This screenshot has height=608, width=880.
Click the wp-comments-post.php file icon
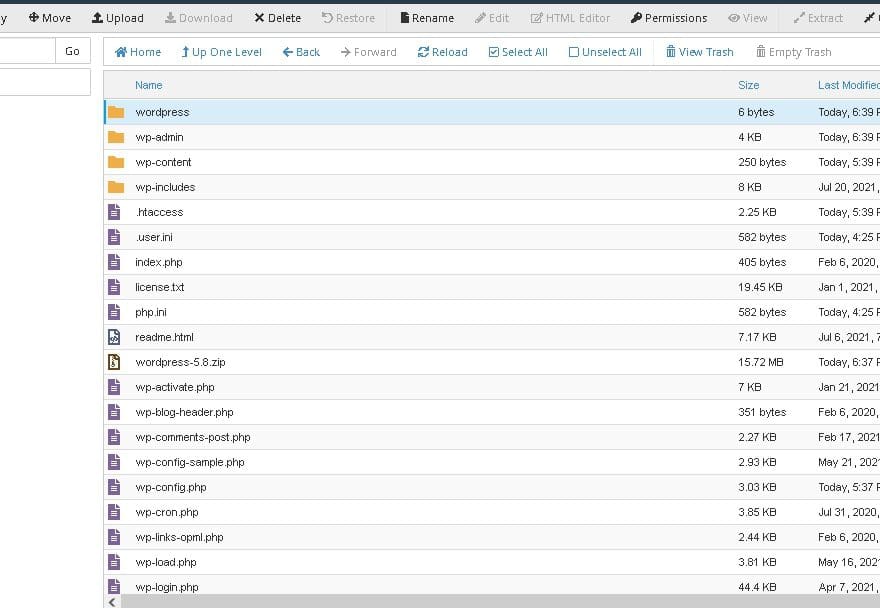(x=114, y=437)
